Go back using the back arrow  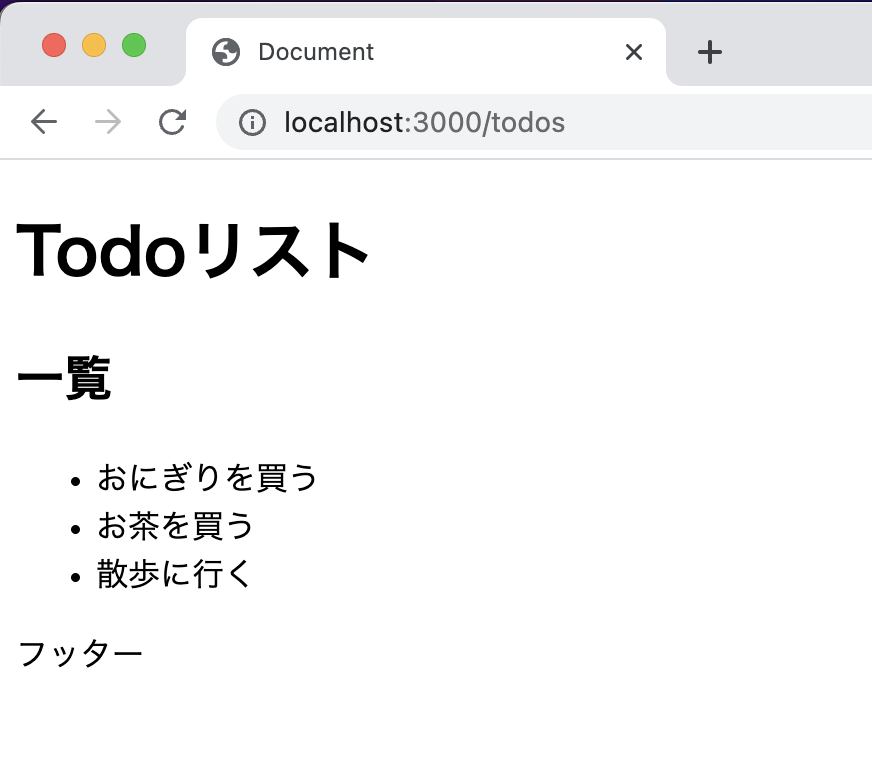[44, 122]
